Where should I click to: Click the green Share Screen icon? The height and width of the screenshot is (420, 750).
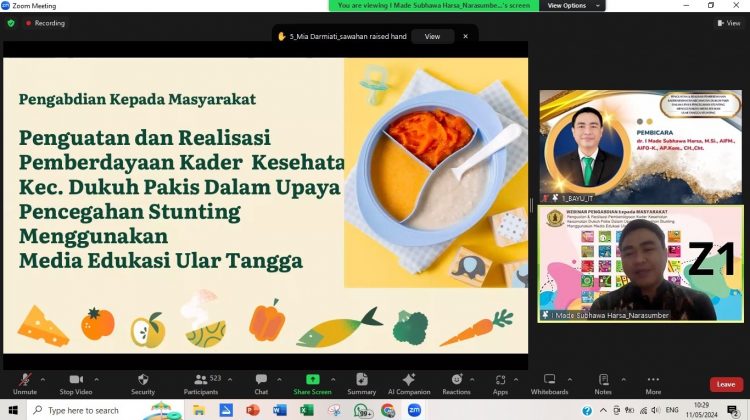(x=312, y=381)
